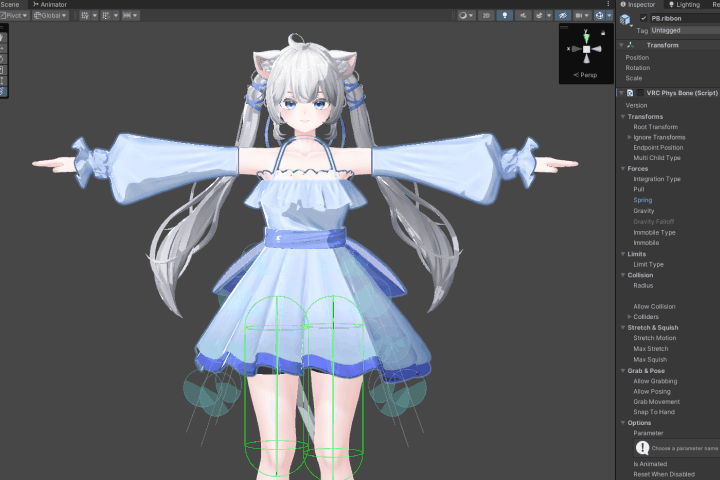Toggle the Gizmos icon

tap(599, 16)
